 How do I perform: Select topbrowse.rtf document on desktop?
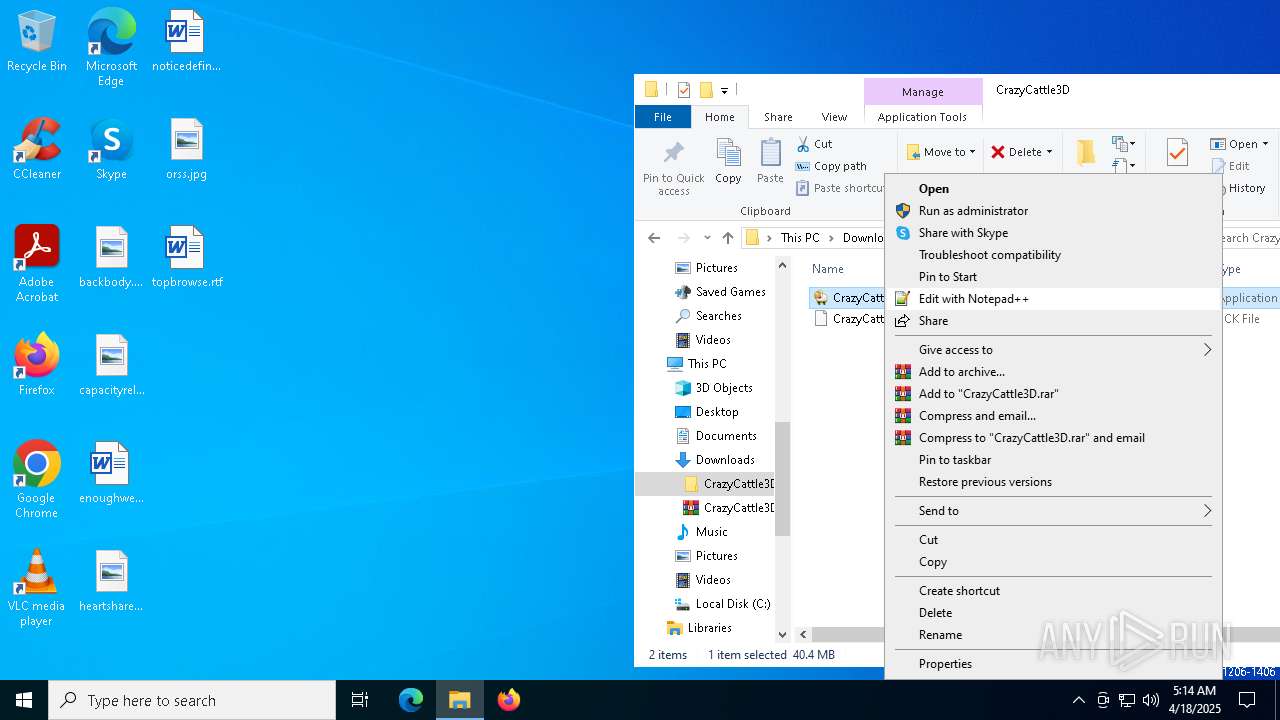click(186, 258)
